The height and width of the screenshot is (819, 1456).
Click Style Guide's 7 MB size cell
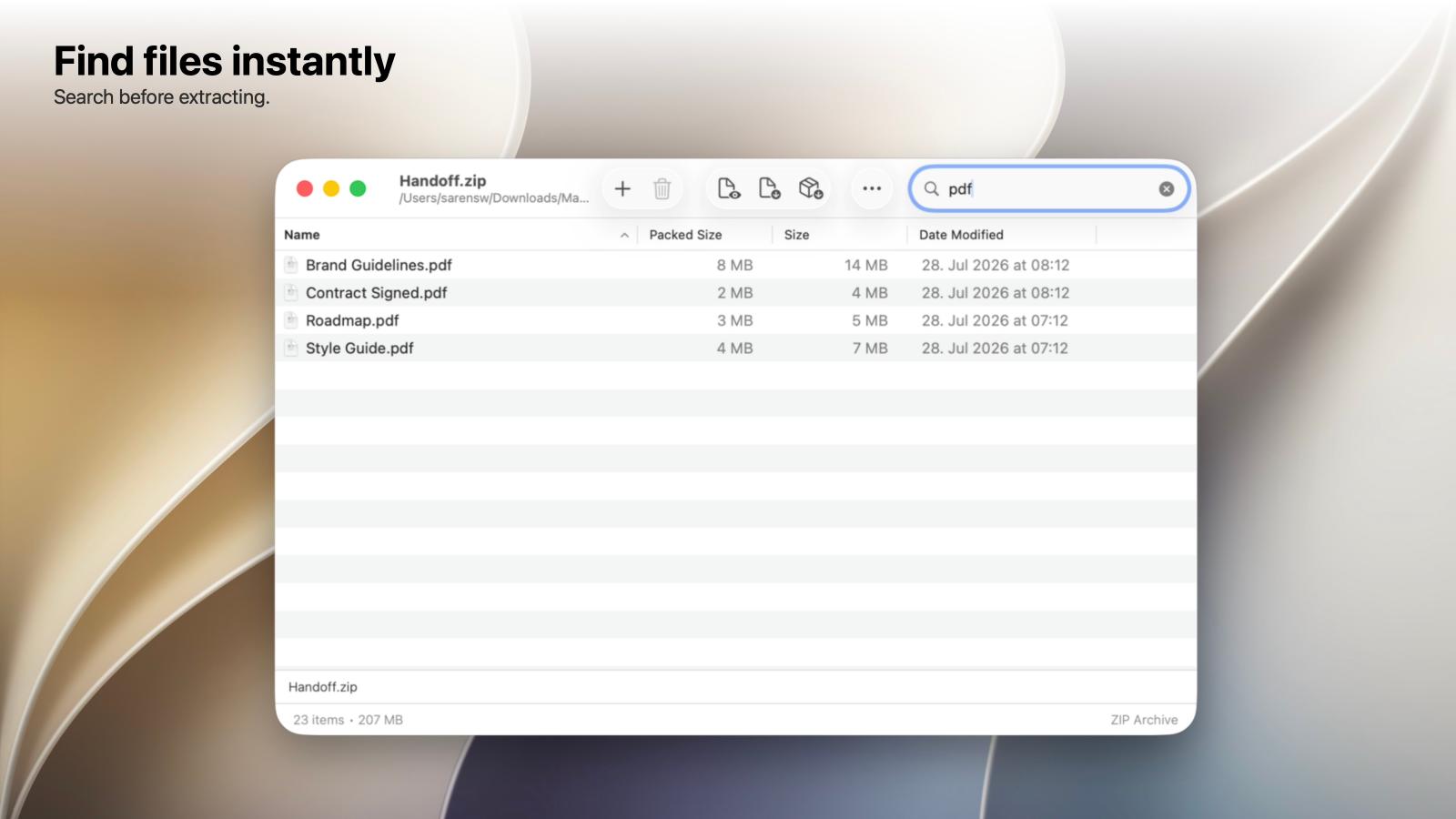869,348
